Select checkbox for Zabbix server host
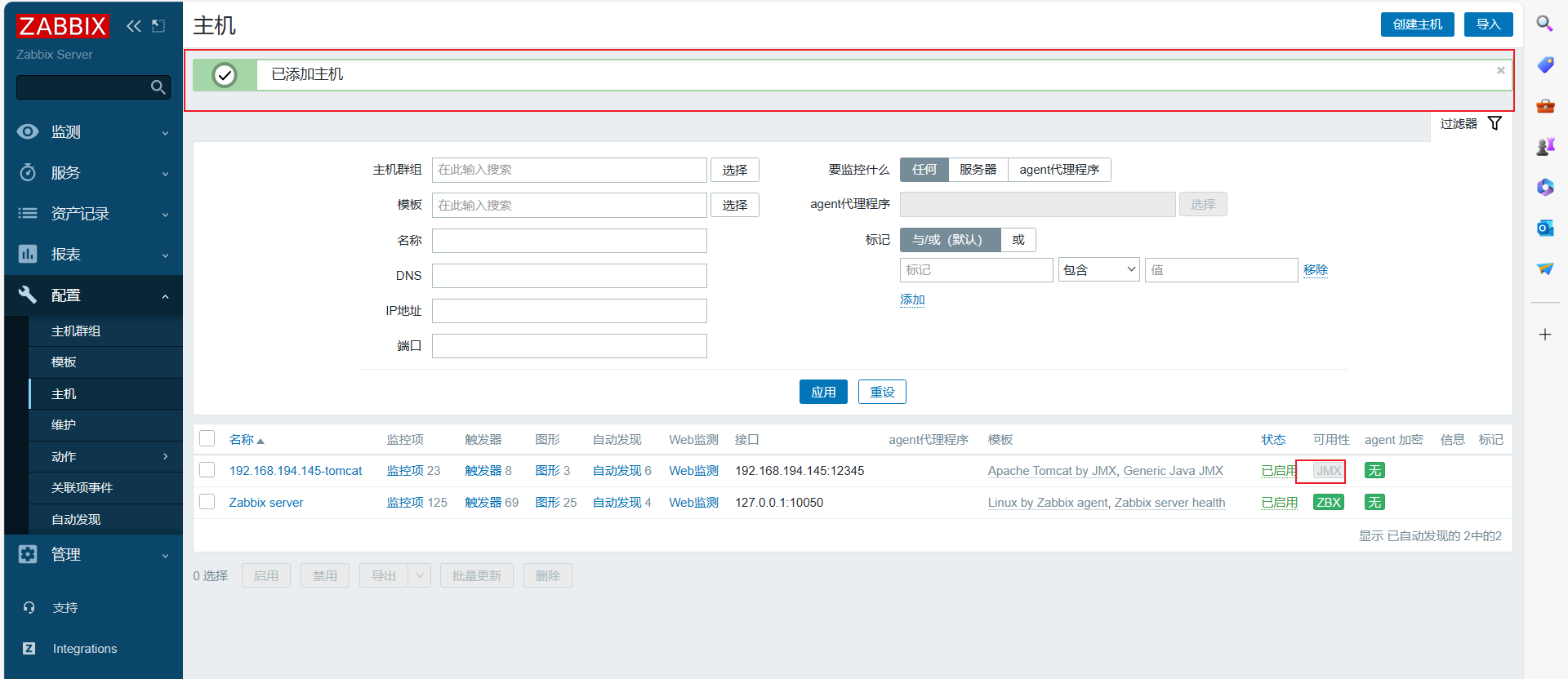The height and width of the screenshot is (679, 1568). [207, 503]
